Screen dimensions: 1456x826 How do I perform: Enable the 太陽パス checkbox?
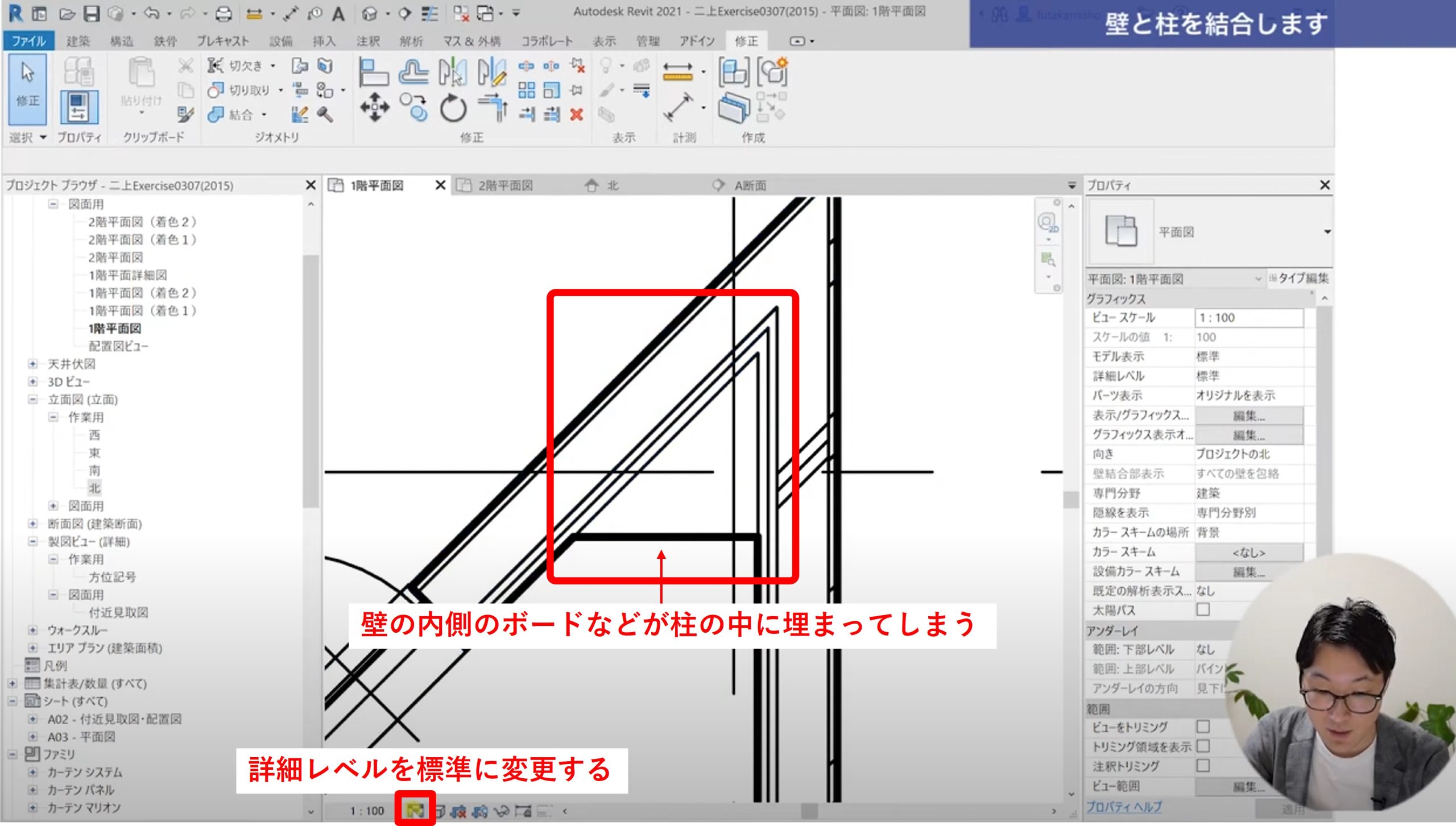pos(1203,610)
